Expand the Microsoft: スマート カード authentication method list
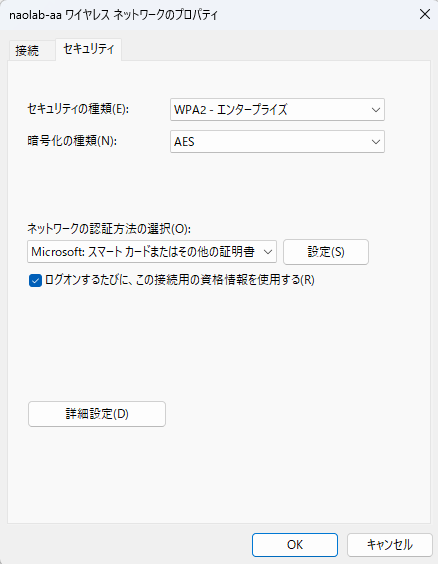438x564 pixels. pos(152,252)
